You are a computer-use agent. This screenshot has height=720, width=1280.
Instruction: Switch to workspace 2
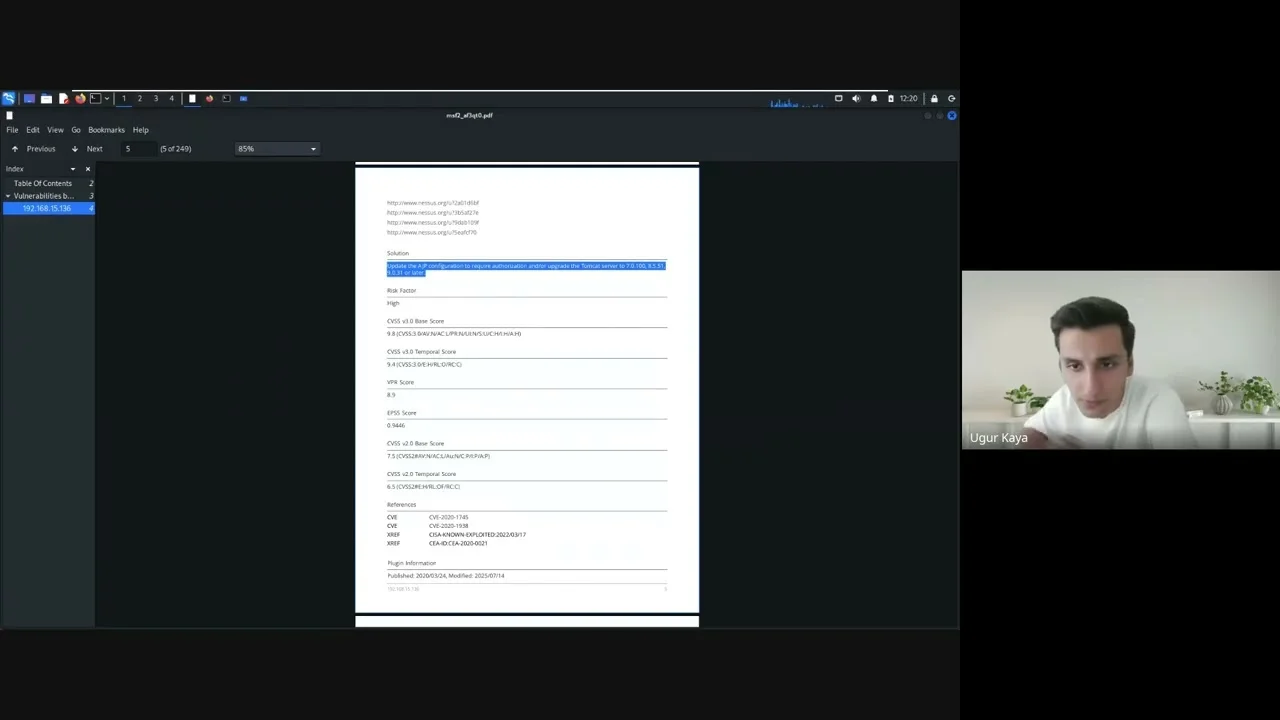coord(140,98)
